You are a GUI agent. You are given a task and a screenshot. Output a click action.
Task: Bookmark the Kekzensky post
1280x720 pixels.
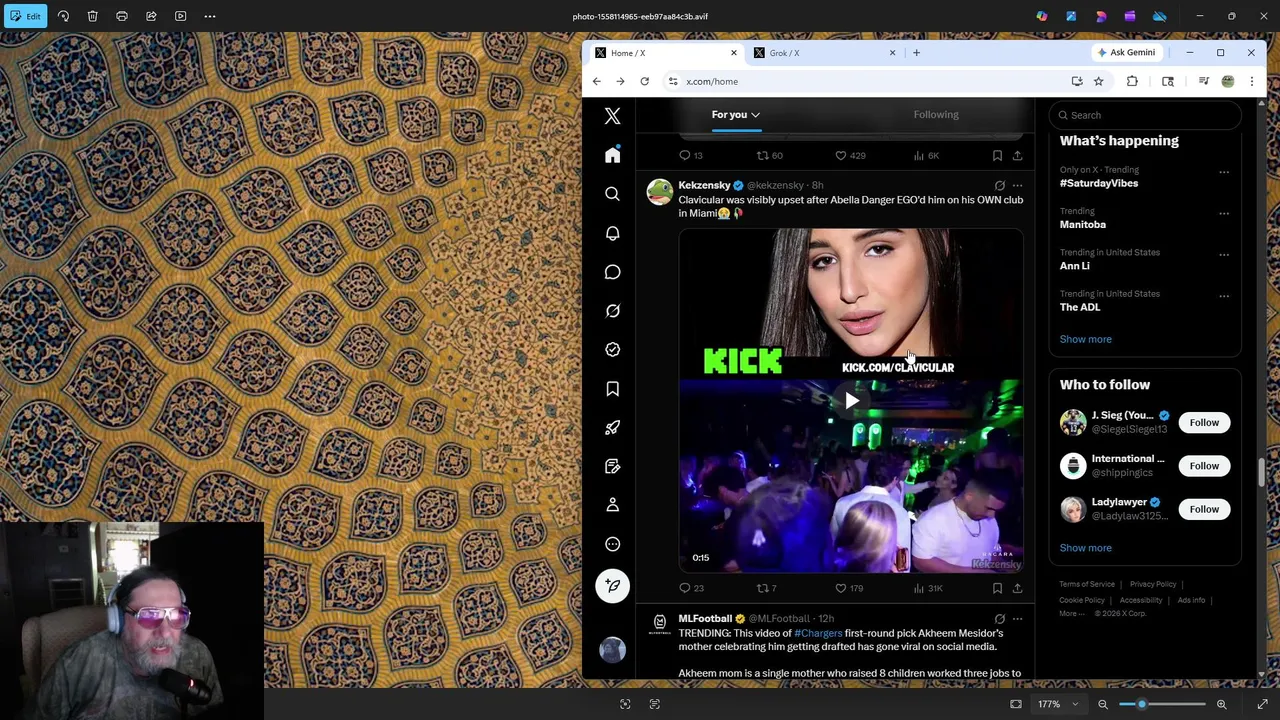point(997,588)
